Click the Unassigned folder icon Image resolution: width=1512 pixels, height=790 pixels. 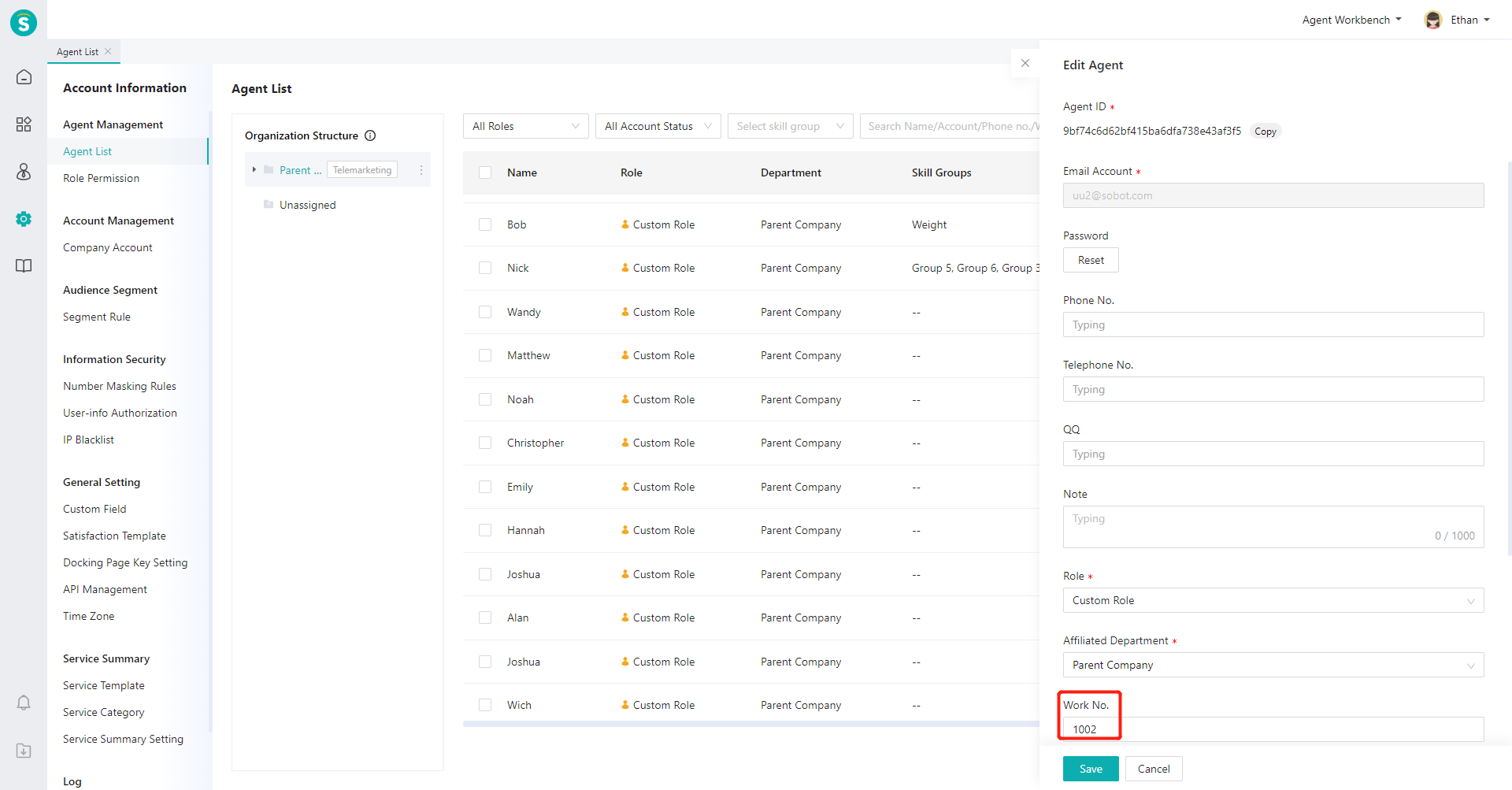269,205
